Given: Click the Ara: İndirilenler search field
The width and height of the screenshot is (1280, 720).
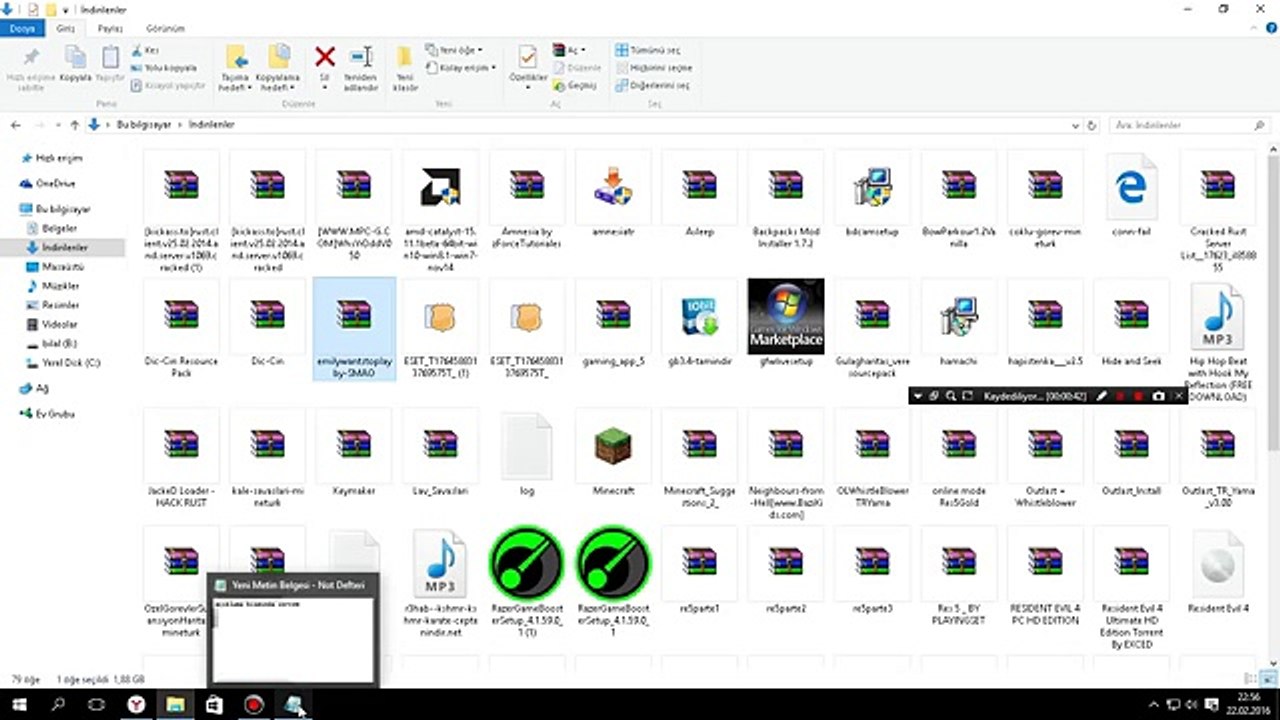Looking at the screenshot, I should (1188, 125).
